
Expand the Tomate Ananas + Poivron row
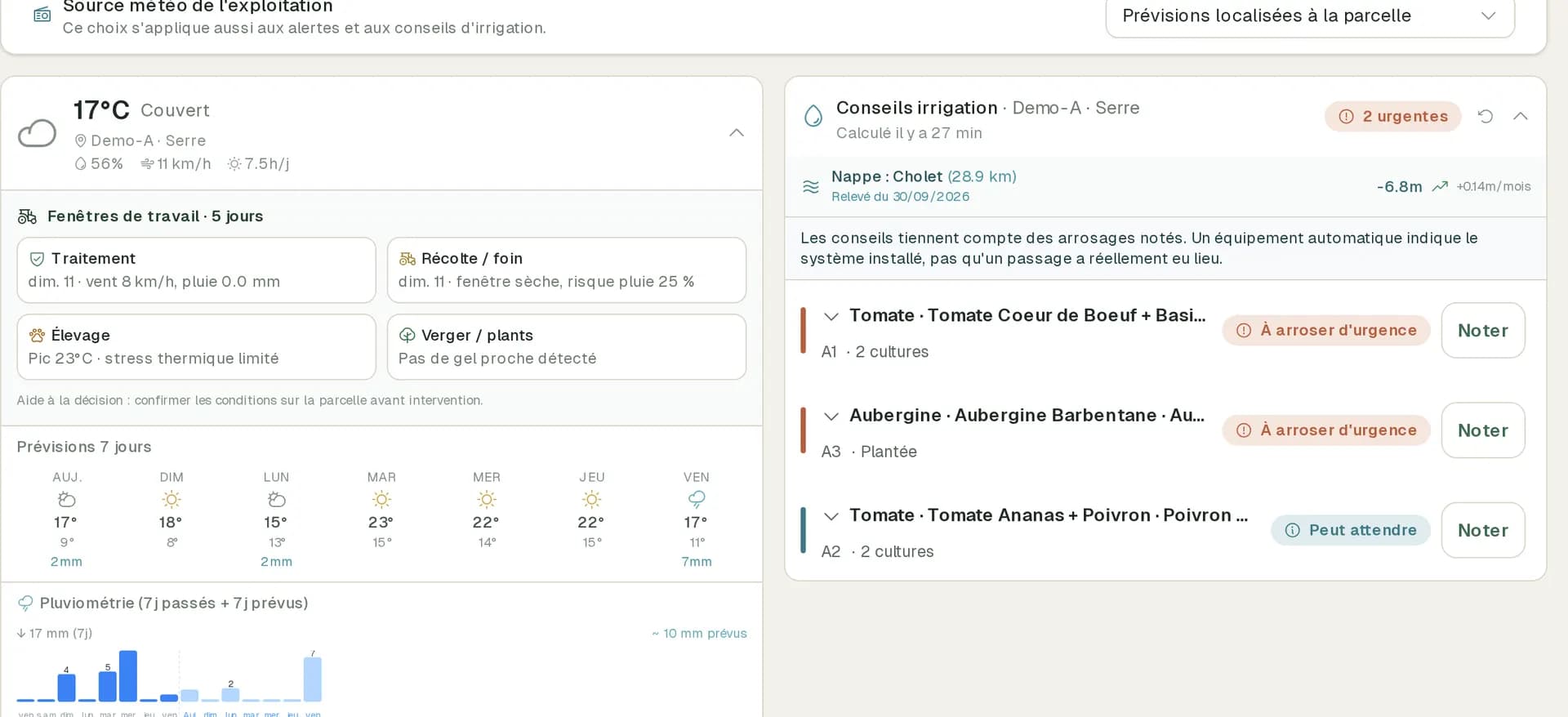coord(831,516)
